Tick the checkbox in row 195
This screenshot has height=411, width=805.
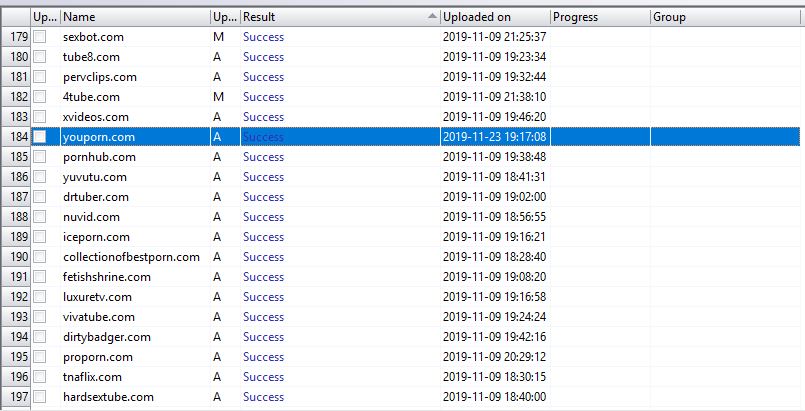(x=40, y=357)
